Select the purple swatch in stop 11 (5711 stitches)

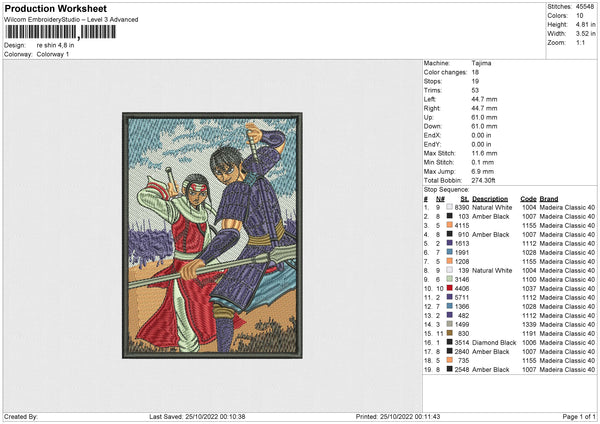pos(450,297)
